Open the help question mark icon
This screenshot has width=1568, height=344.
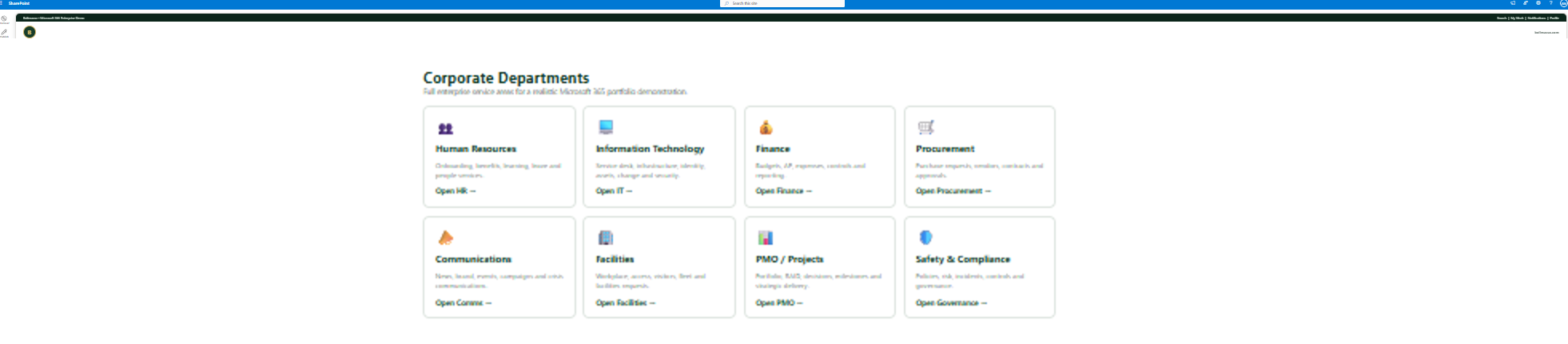click(x=1551, y=3)
